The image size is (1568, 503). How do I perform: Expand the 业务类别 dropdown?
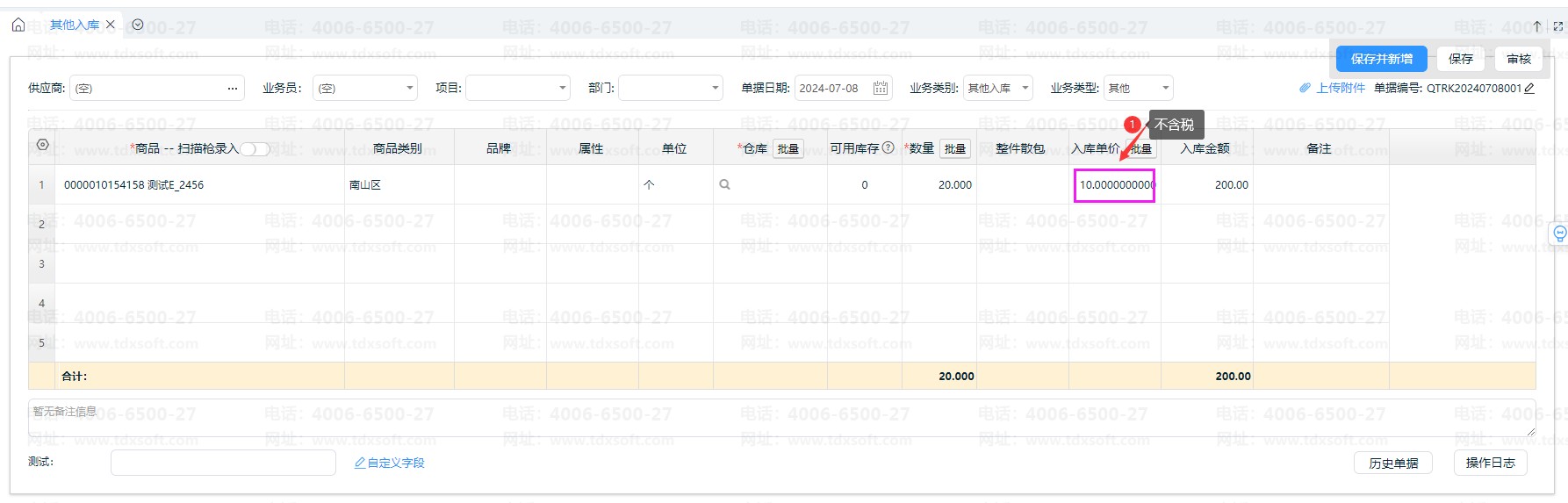pyautogui.click(x=1025, y=88)
